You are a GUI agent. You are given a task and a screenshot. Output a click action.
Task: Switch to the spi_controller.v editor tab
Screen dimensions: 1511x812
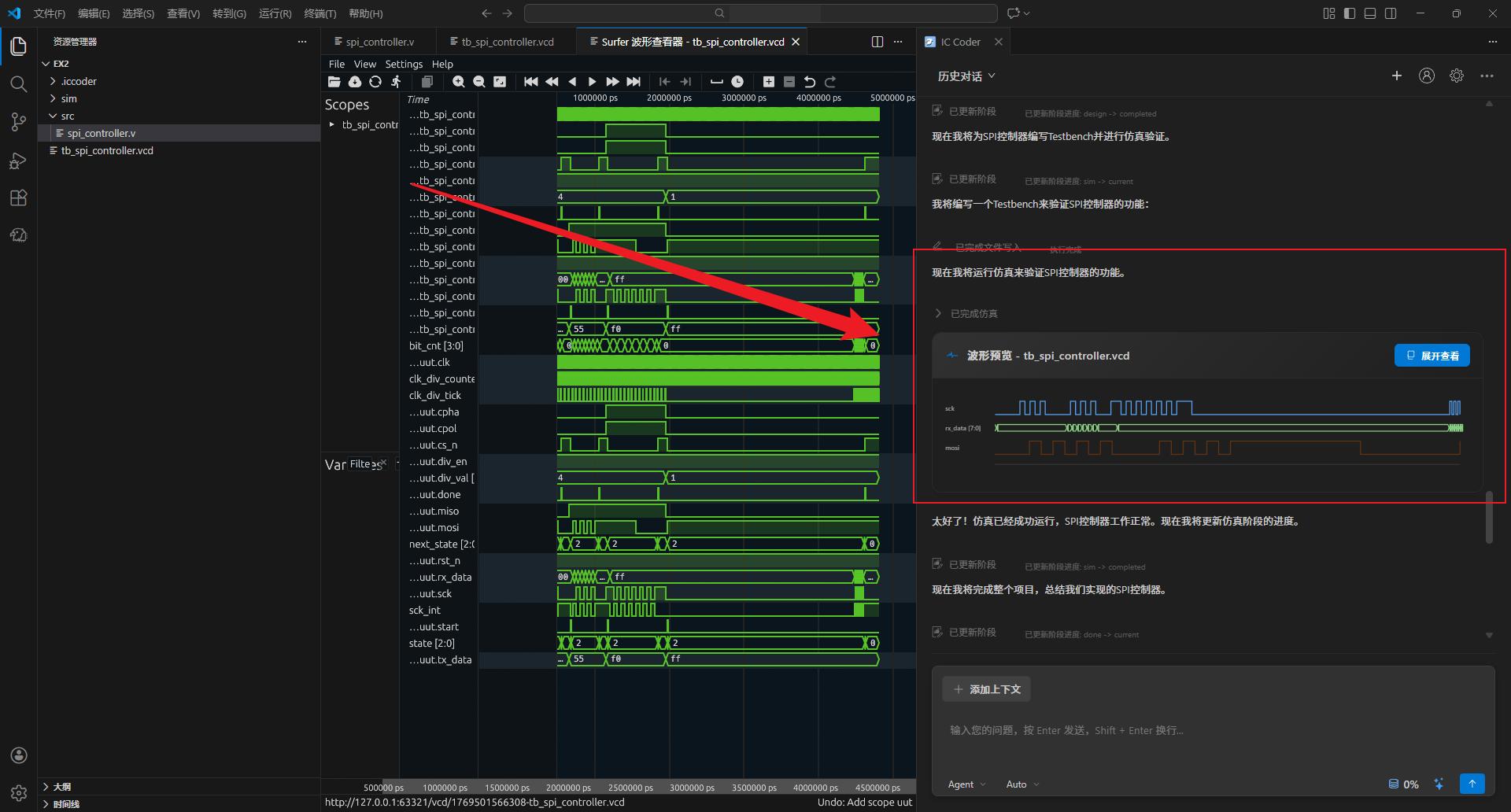379,42
